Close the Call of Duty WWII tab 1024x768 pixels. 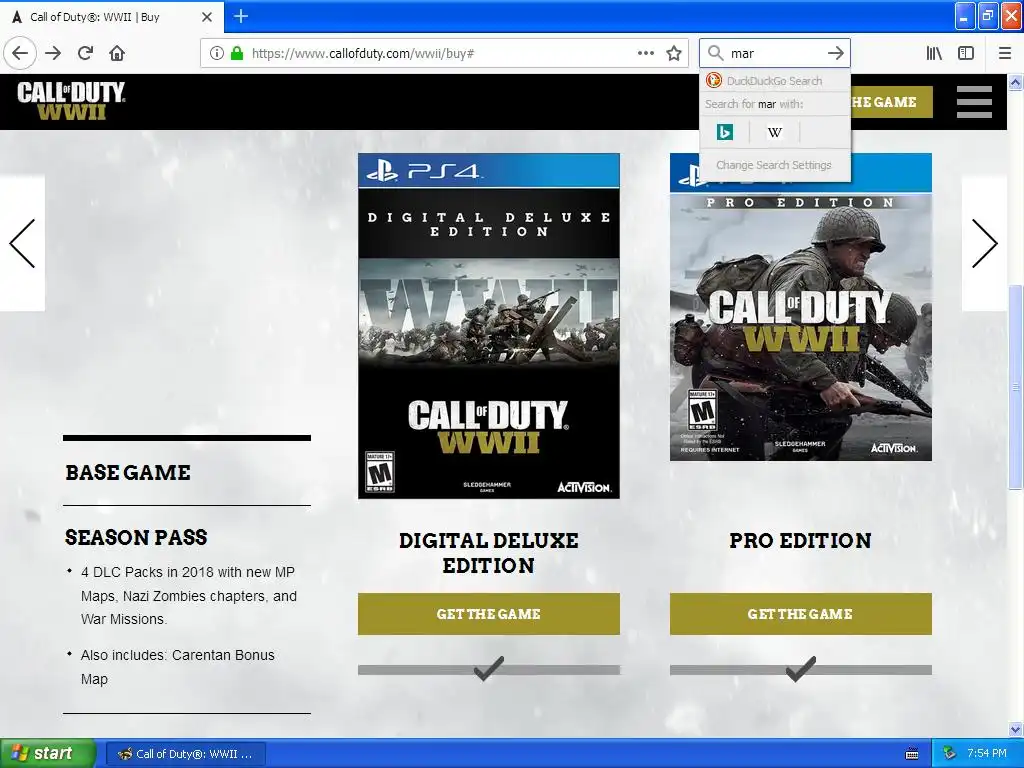[x=207, y=17]
